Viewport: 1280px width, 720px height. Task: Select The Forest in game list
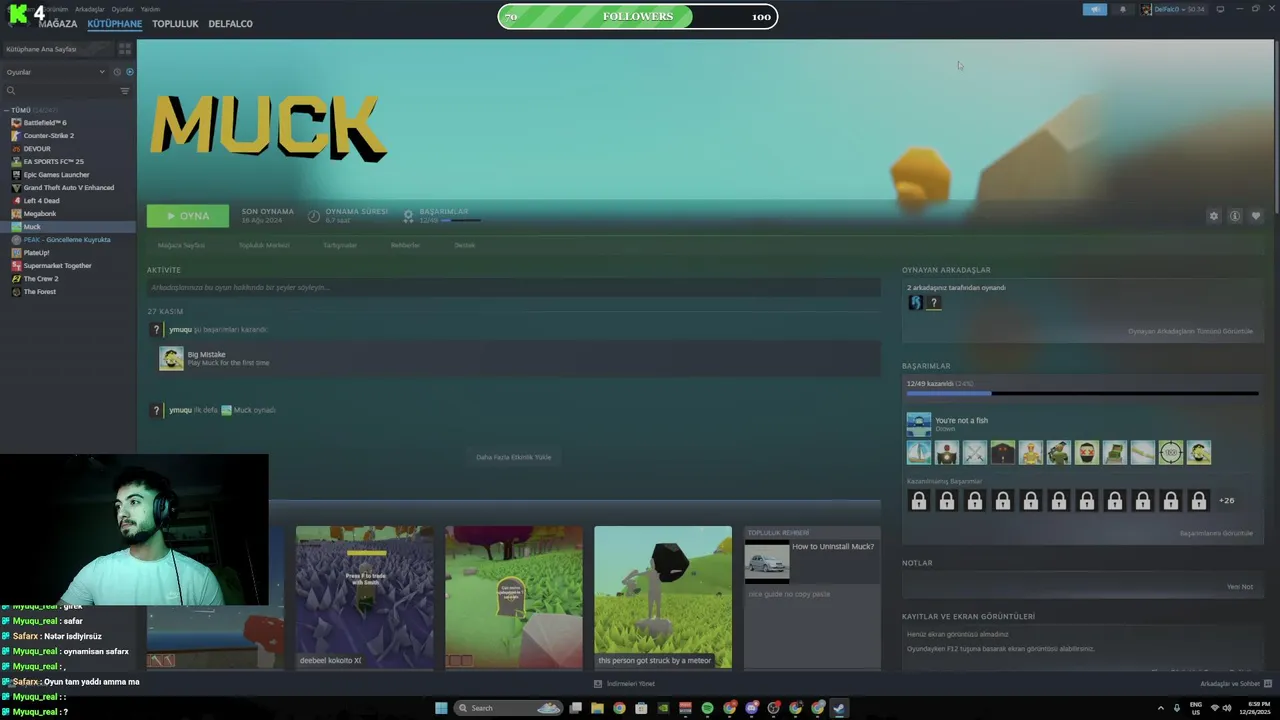point(68,292)
